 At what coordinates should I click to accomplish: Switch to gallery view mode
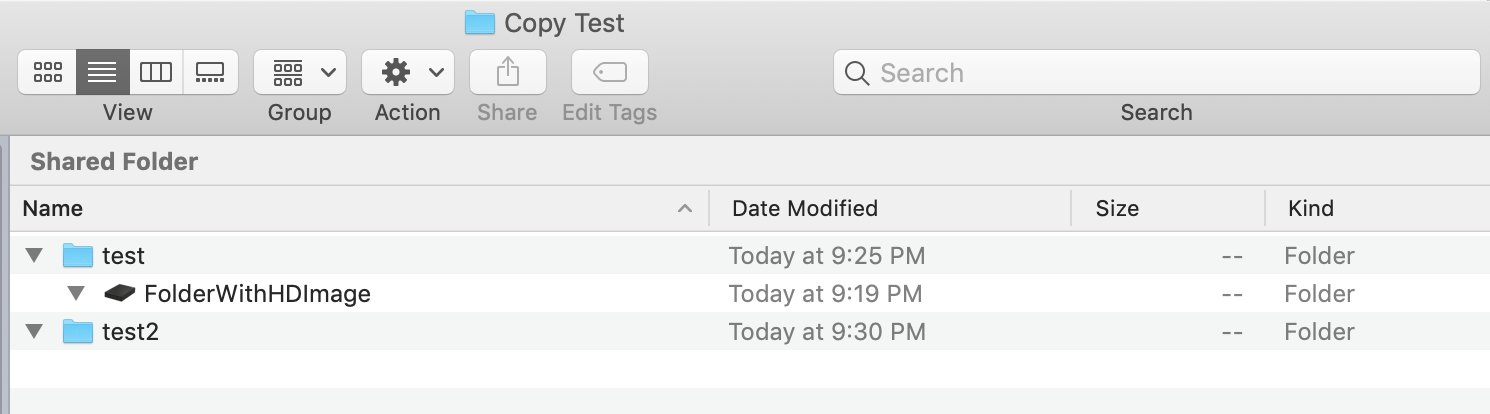210,72
